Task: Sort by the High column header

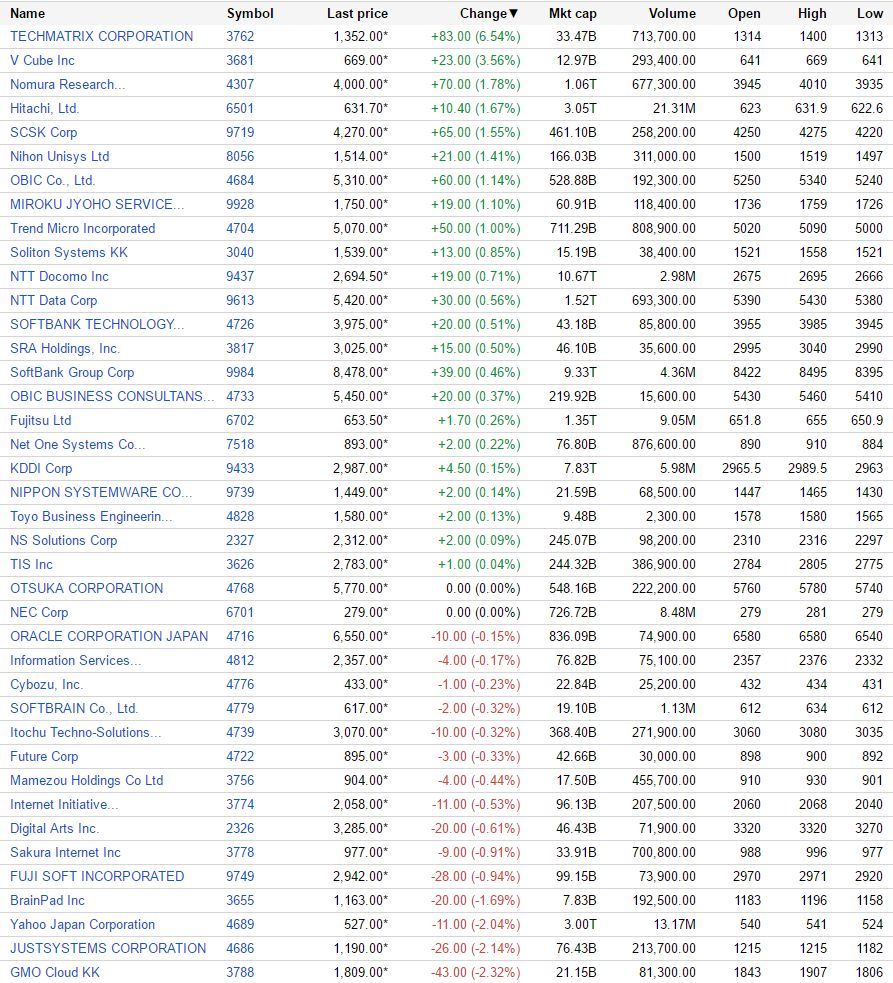Action: 812,13
